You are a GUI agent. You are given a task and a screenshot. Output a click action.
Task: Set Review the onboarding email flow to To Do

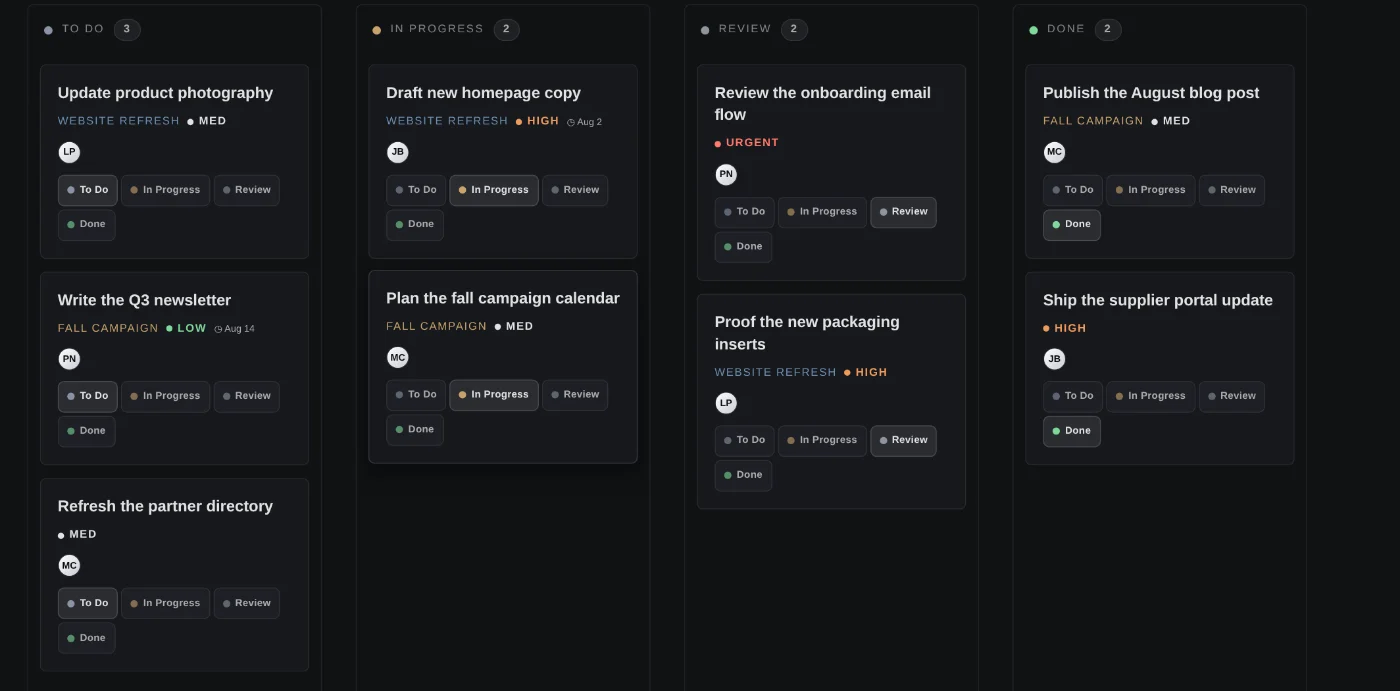point(744,212)
